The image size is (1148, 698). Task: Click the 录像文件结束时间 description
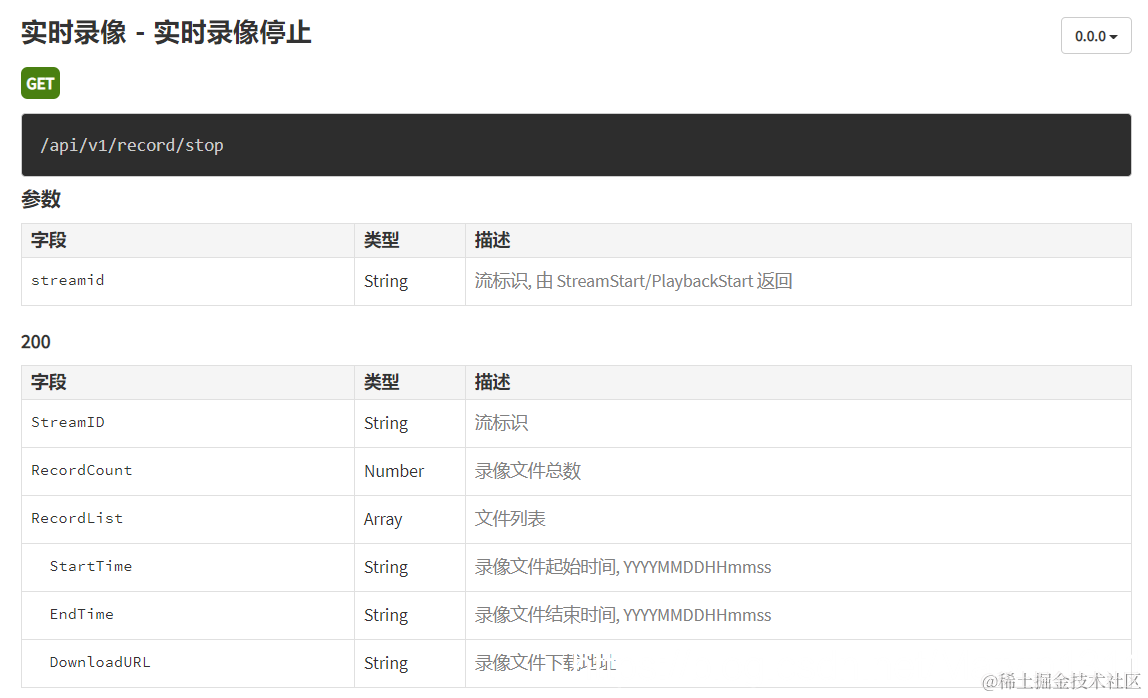point(623,615)
